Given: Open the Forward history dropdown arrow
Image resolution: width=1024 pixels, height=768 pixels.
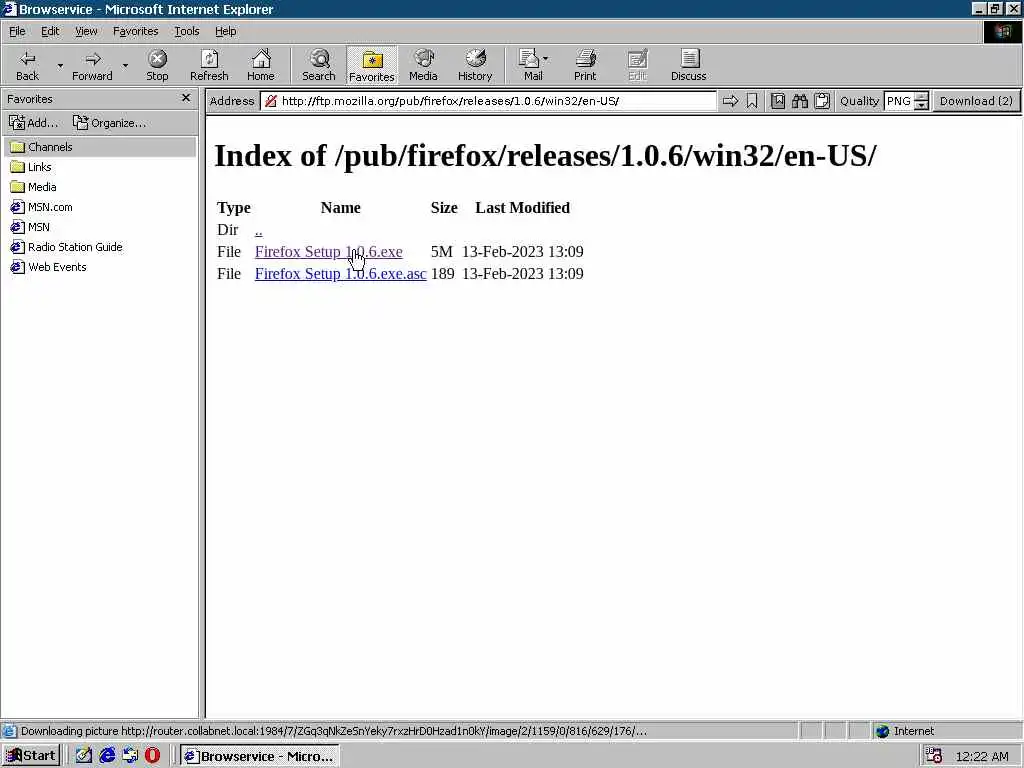Looking at the screenshot, I should coord(125,65).
